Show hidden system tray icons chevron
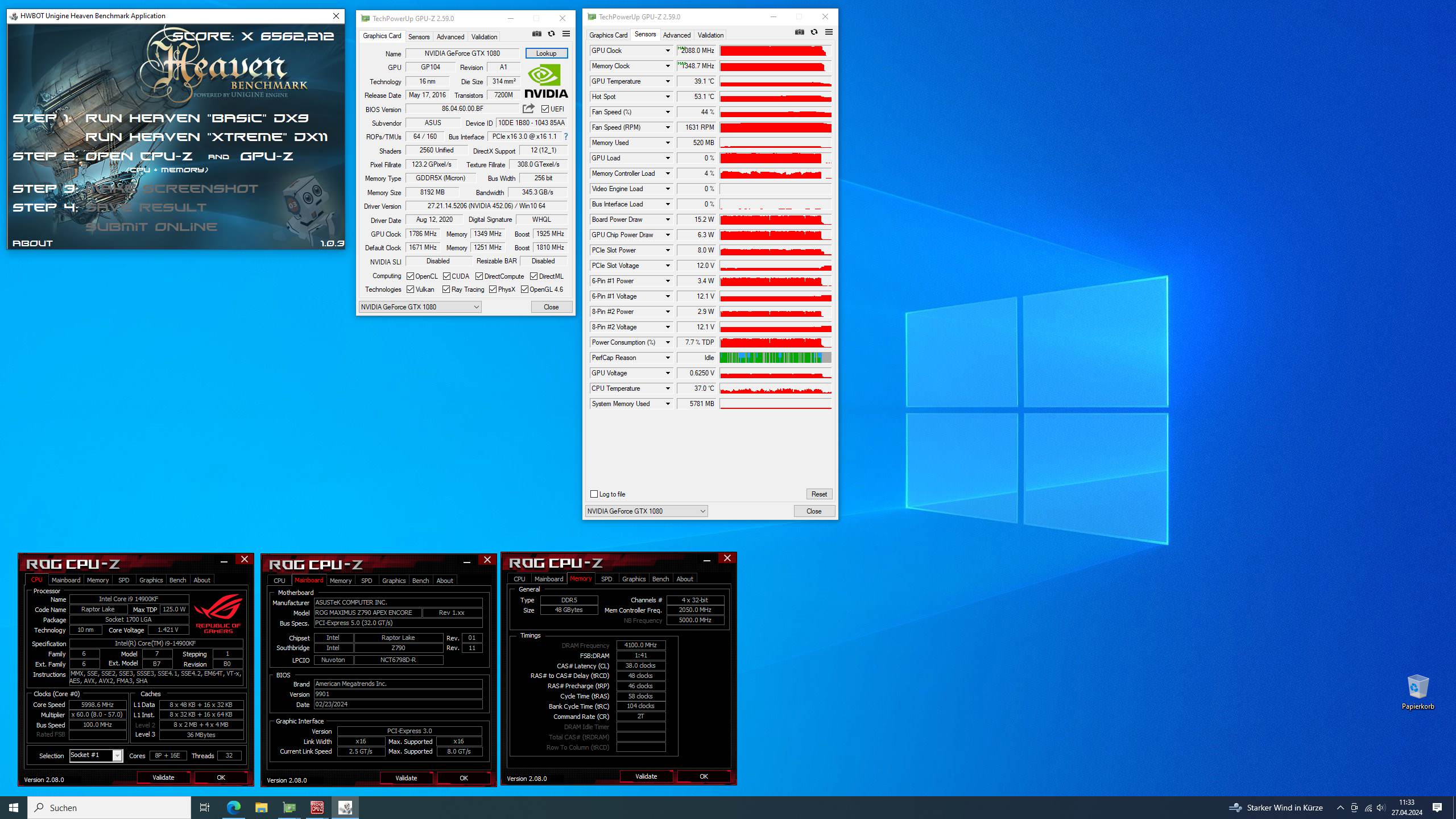 (x=1341, y=808)
